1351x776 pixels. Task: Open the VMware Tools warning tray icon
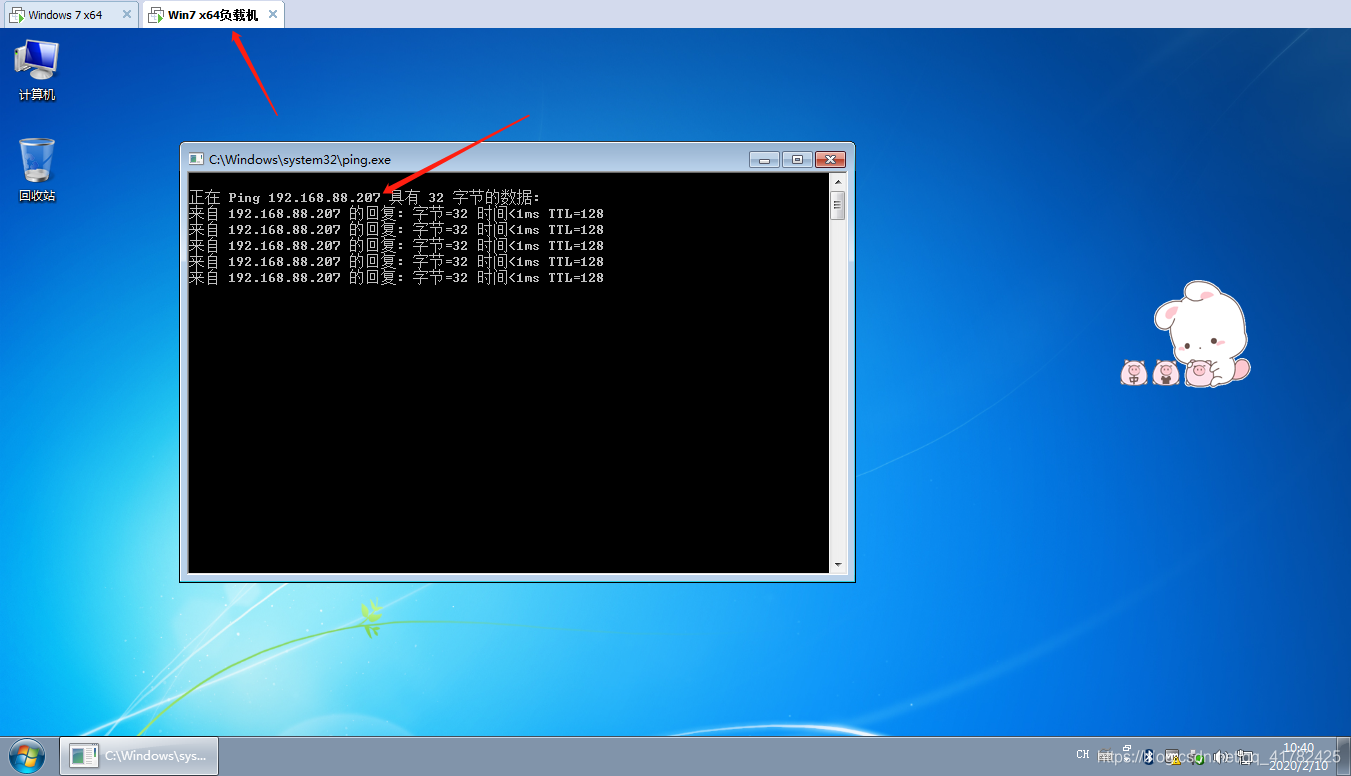click(1172, 757)
